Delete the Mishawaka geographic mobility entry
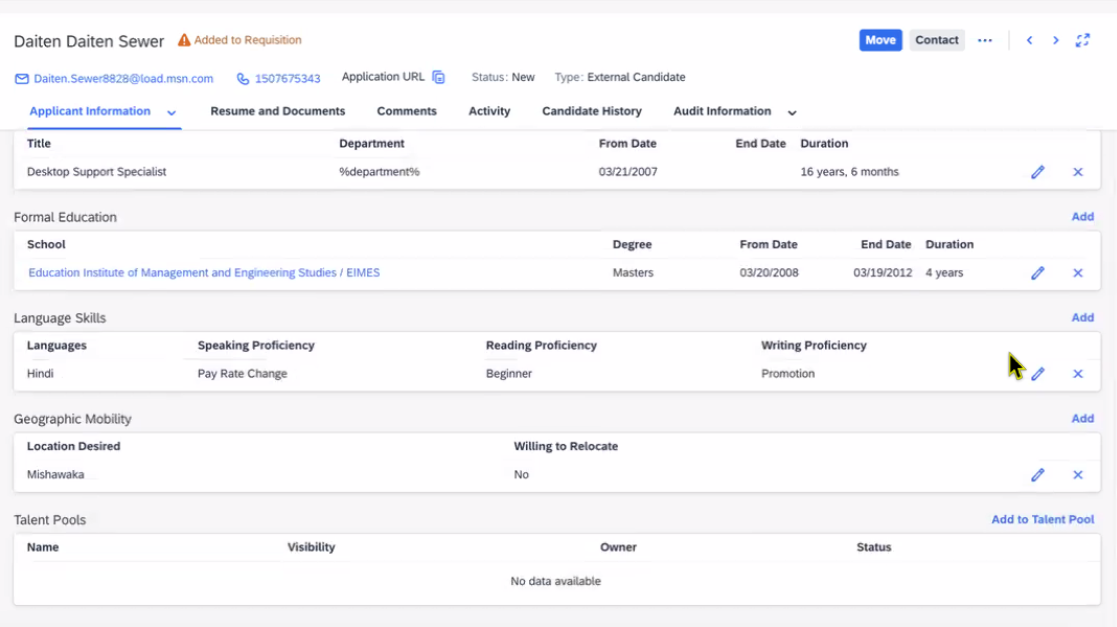Image resolution: width=1117 pixels, height=627 pixels. 1078,474
